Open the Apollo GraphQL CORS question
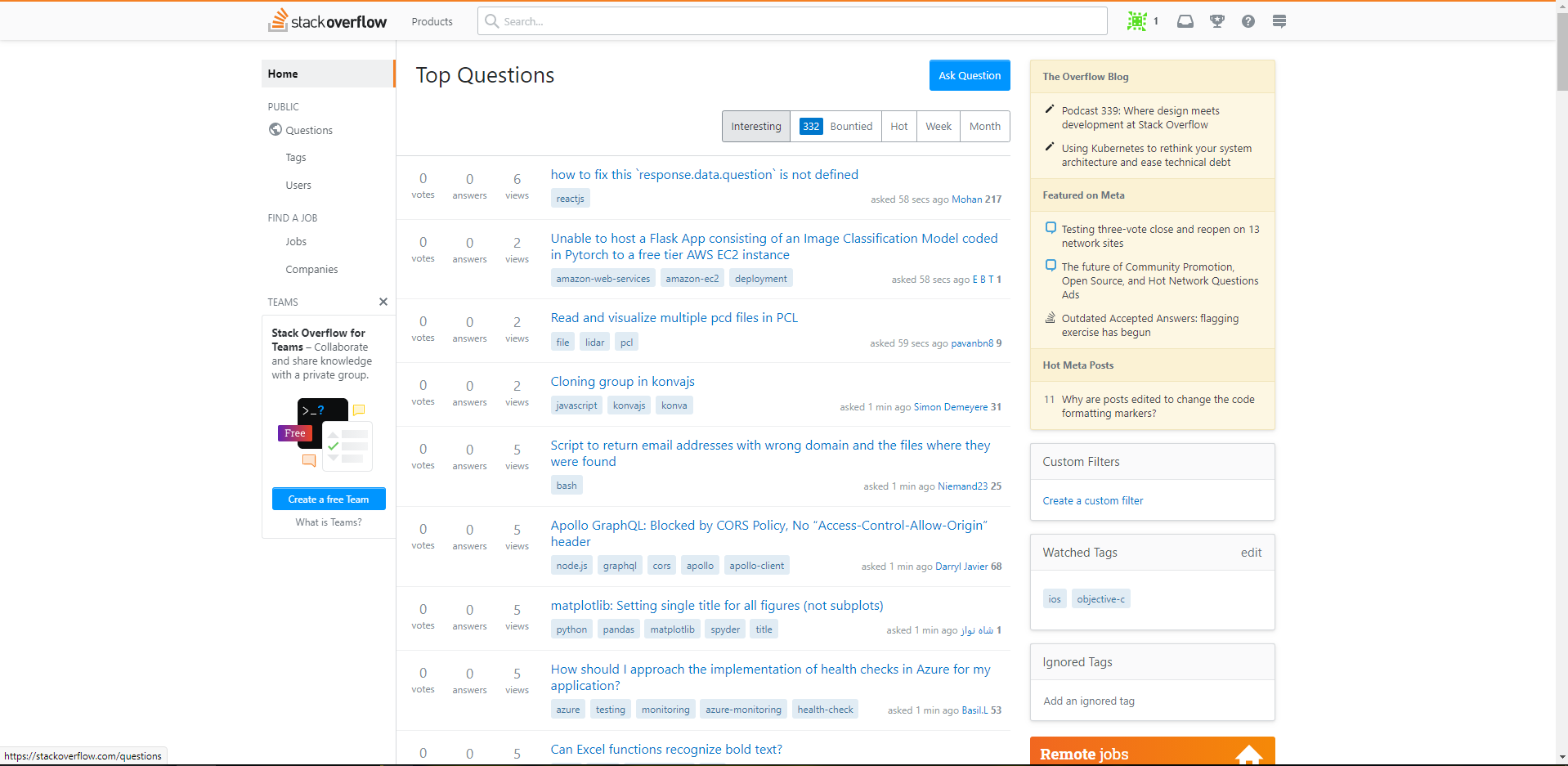Viewport: 1568px width, 766px height. tap(769, 533)
